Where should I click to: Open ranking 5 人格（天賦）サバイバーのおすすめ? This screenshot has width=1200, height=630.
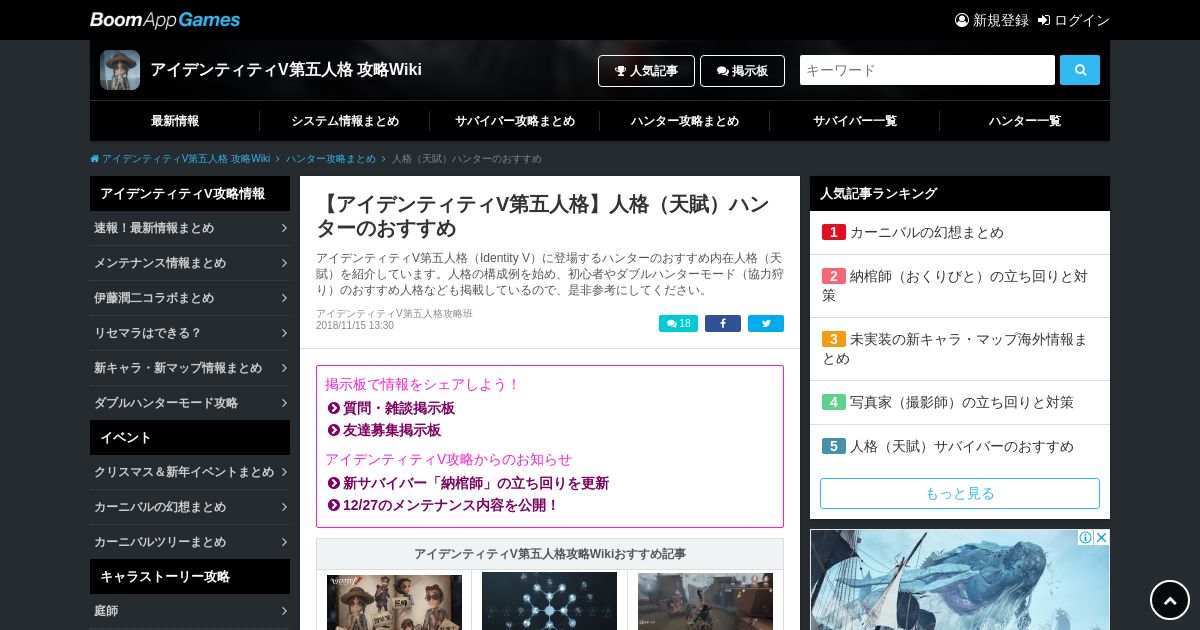pos(960,446)
